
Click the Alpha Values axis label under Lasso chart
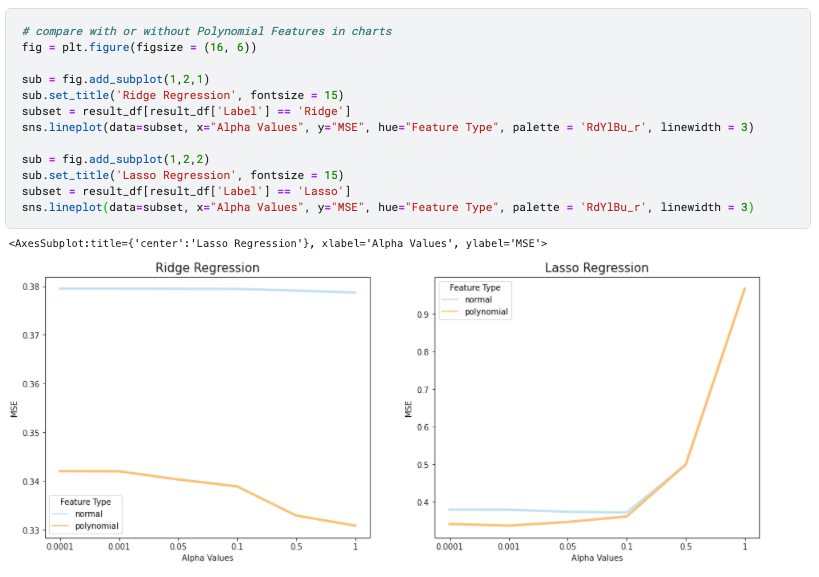[x=596, y=558]
